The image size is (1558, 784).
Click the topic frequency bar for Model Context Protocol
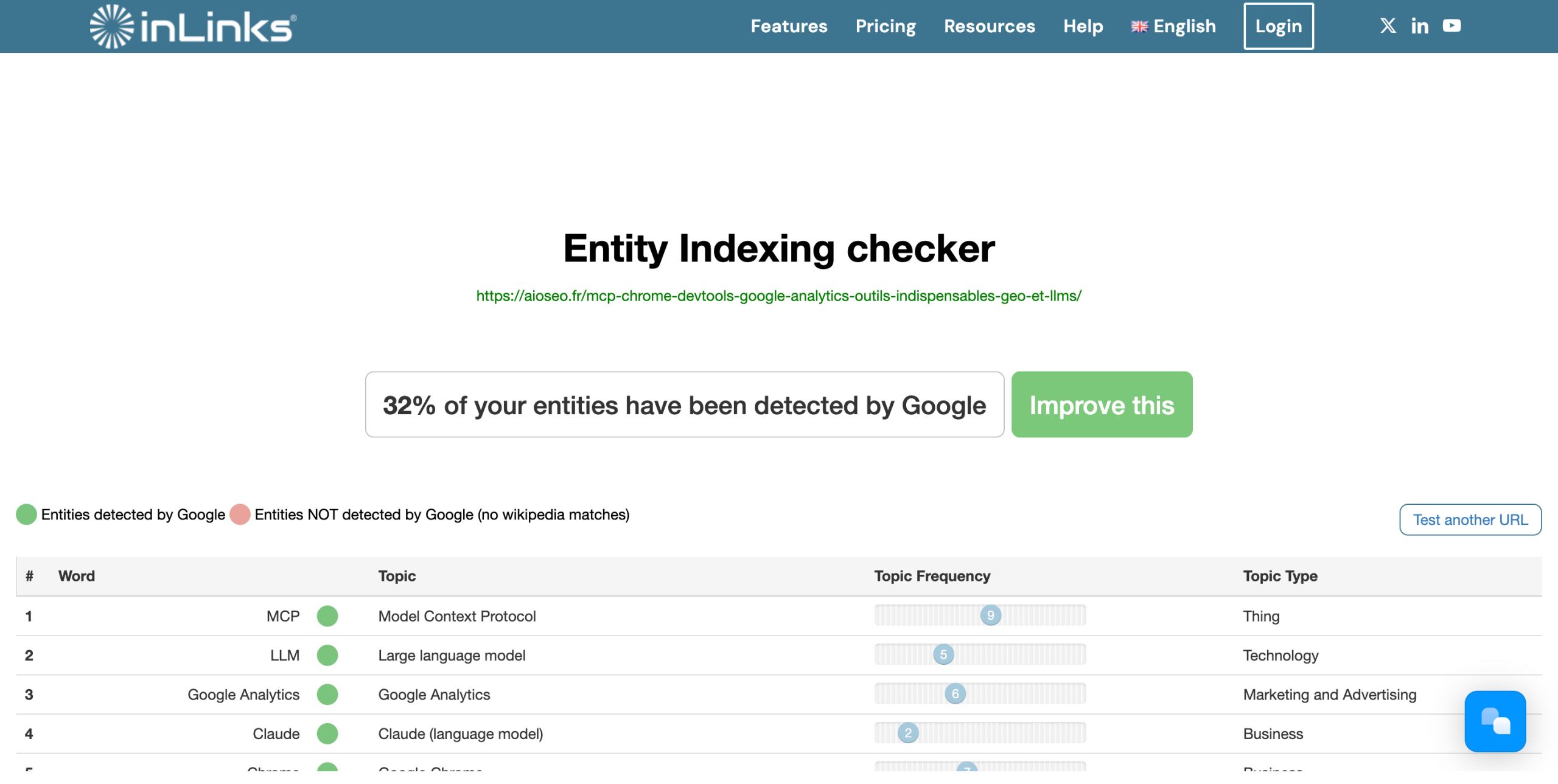(980, 615)
